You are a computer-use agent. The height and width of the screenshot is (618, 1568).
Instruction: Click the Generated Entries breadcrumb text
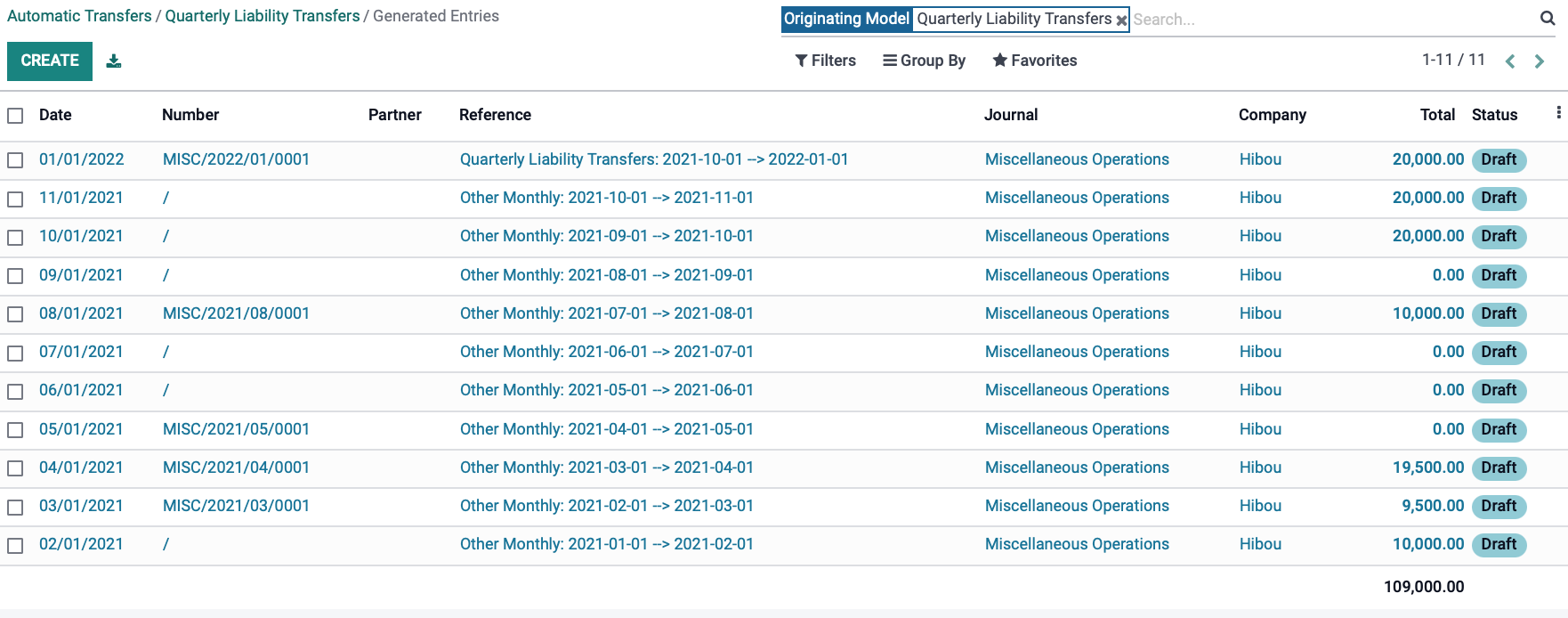[x=436, y=16]
